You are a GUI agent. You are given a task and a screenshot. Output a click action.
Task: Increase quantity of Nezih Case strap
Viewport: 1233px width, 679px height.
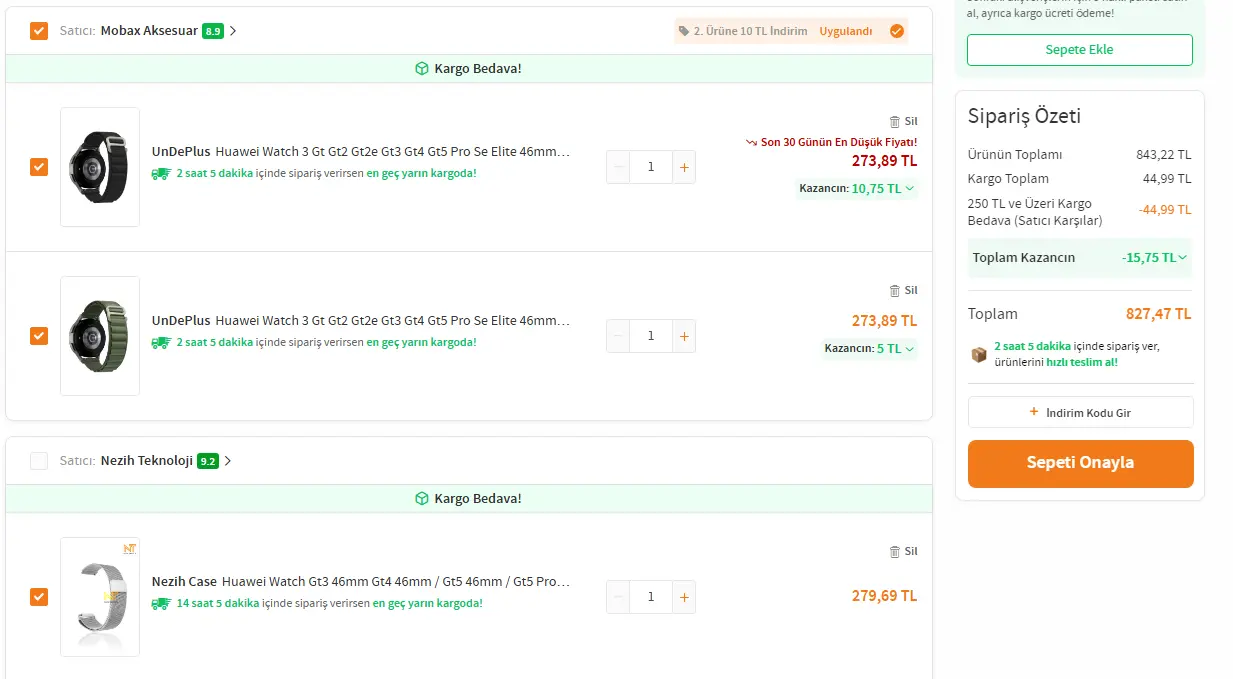[x=684, y=597]
